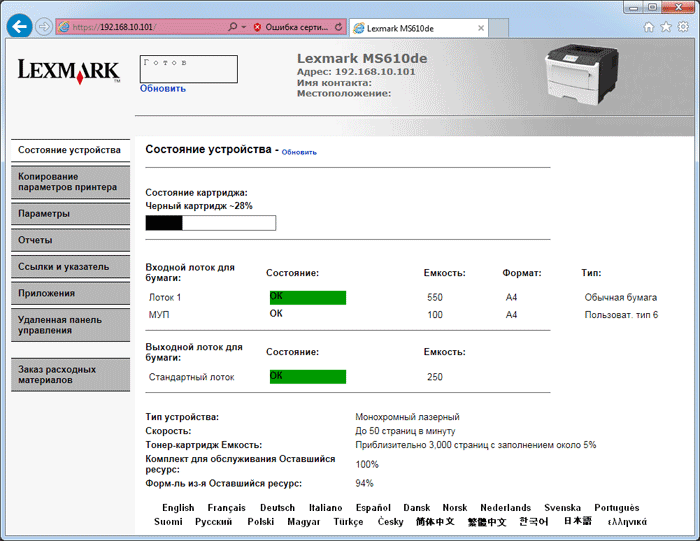Click the printer image thumbnail
The image size is (700, 541).
581,74
